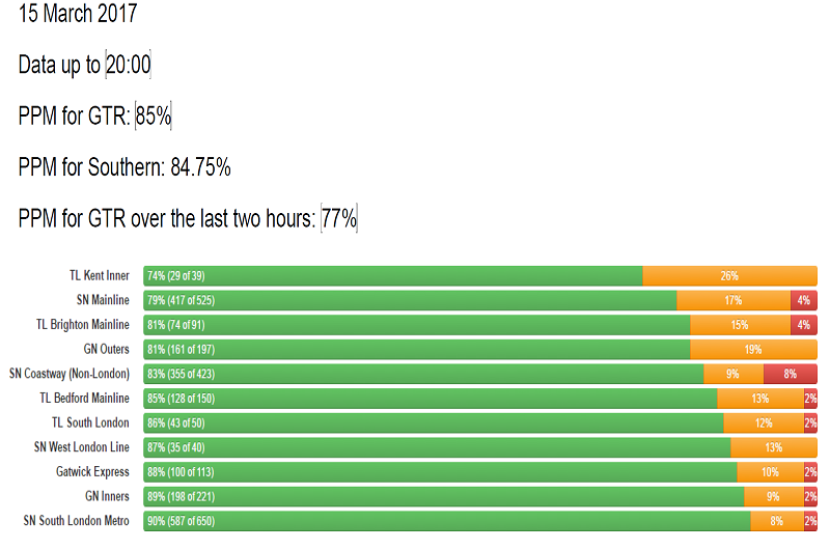Click the 77% last two hours field
Screen dimensions: 830x540
click(339, 218)
